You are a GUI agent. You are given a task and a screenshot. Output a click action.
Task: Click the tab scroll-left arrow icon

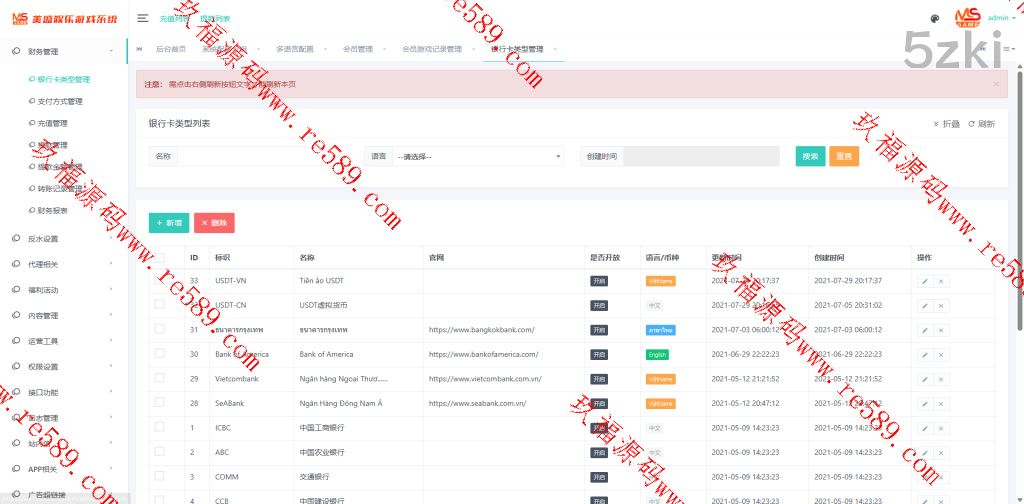pos(139,48)
